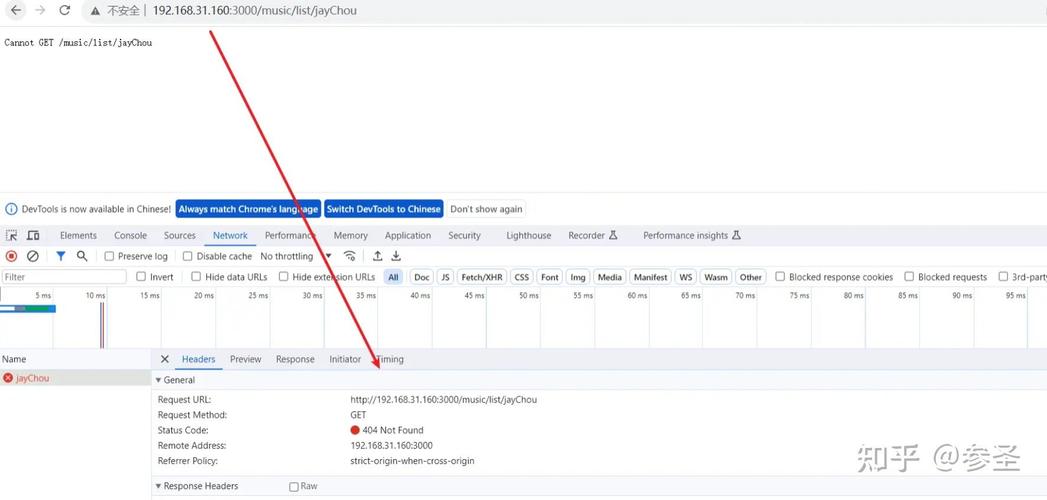1047x500 pixels.
Task: Click the network search magnifier icon
Action: click(x=82, y=256)
